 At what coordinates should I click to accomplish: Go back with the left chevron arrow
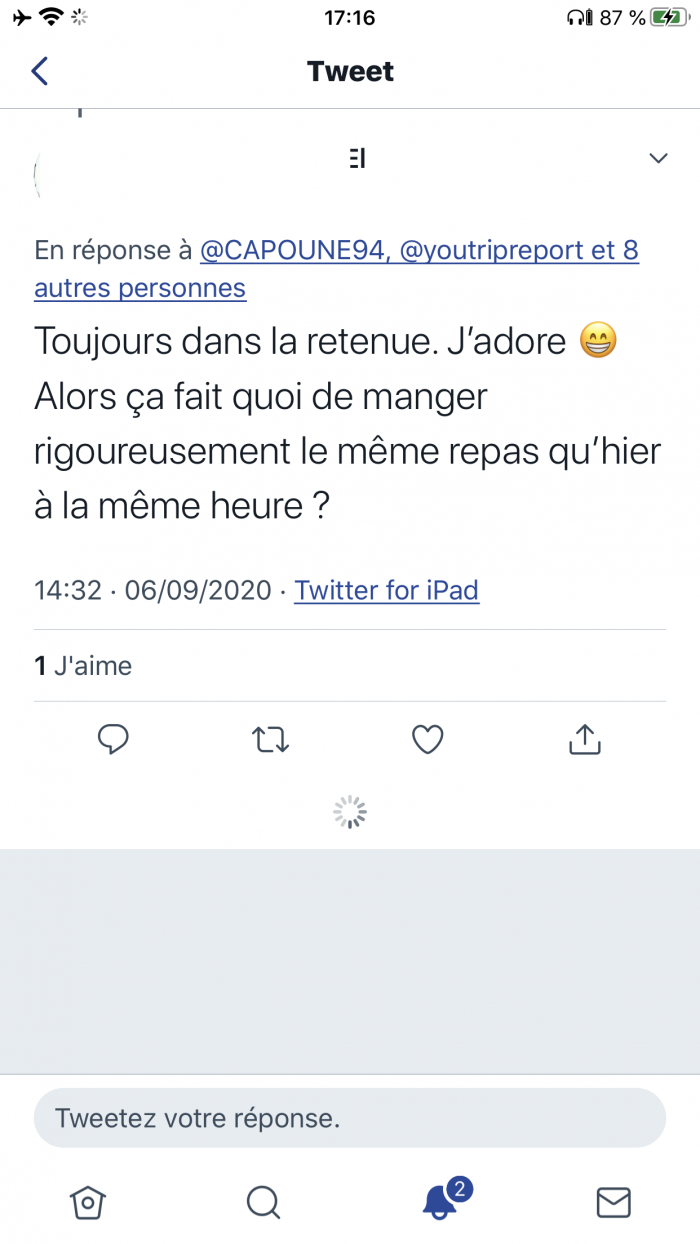tap(40, 71)
